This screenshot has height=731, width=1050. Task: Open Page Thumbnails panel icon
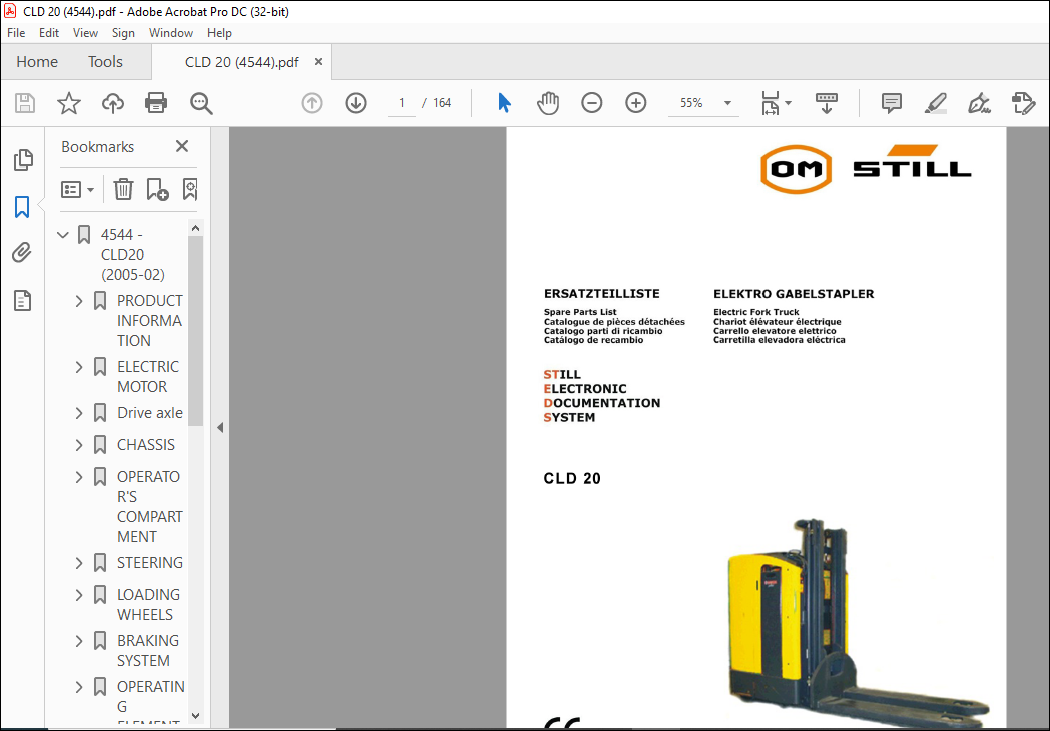click(23, 160)
